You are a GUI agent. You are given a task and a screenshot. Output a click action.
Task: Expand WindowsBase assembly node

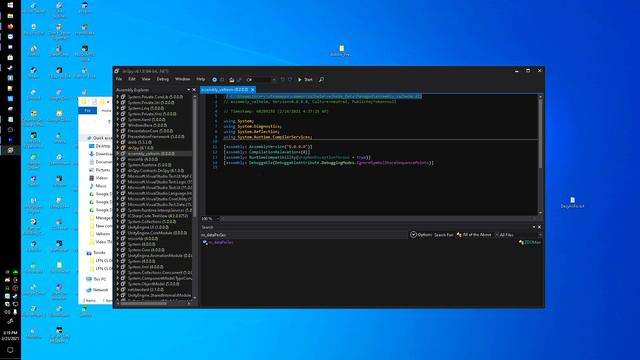point(118,125)
